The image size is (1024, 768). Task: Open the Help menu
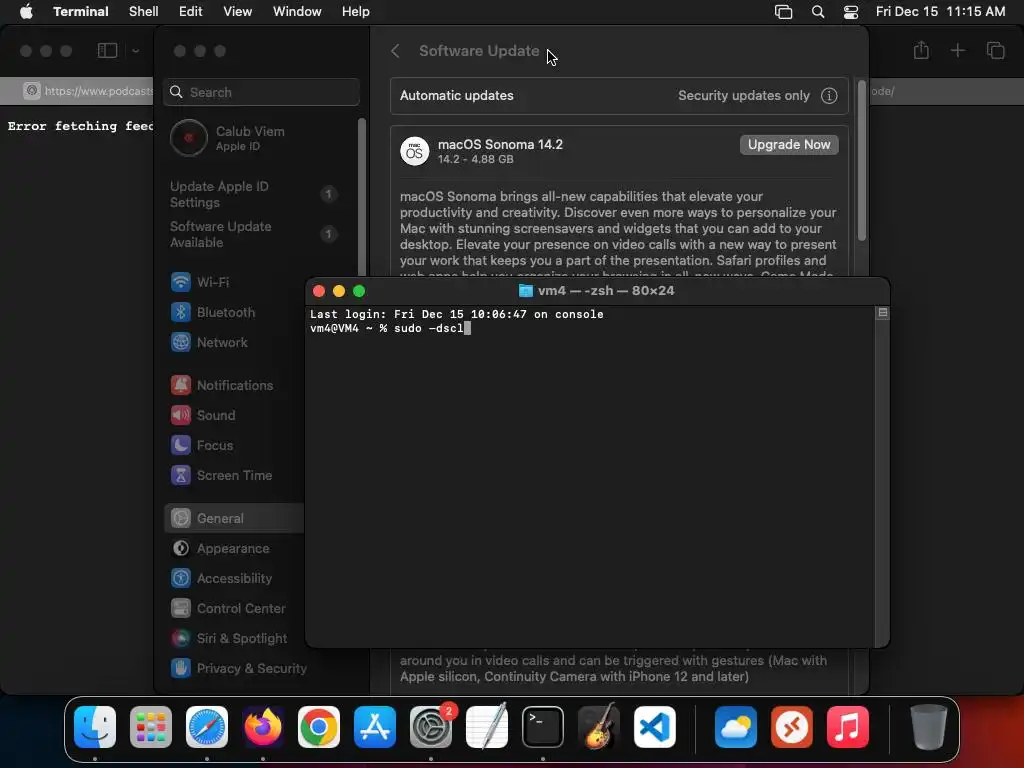pyautogui.click(x=356, y=12)
